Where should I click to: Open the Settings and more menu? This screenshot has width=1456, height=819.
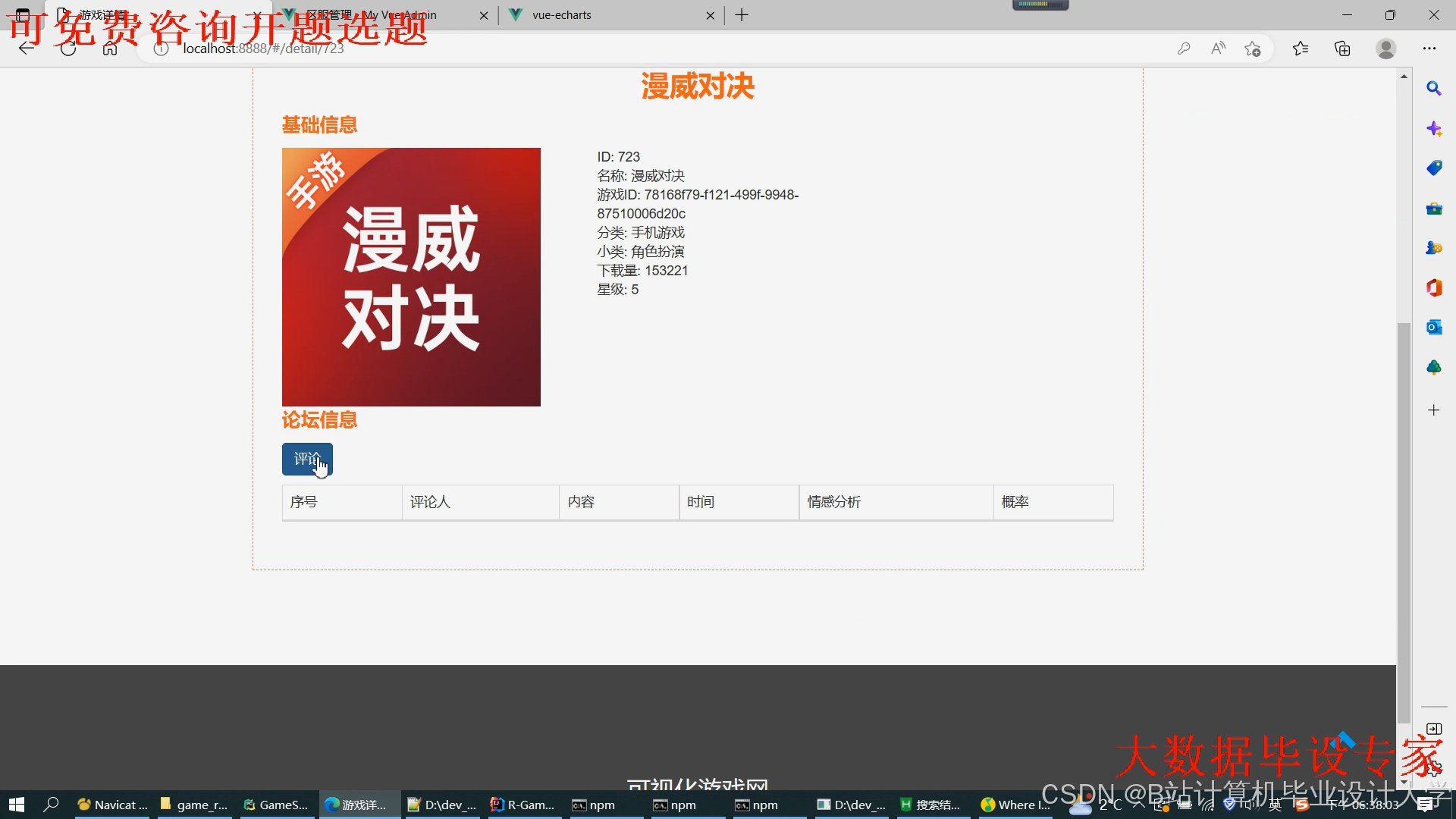pyautogui.click(x=1429, y=49)
